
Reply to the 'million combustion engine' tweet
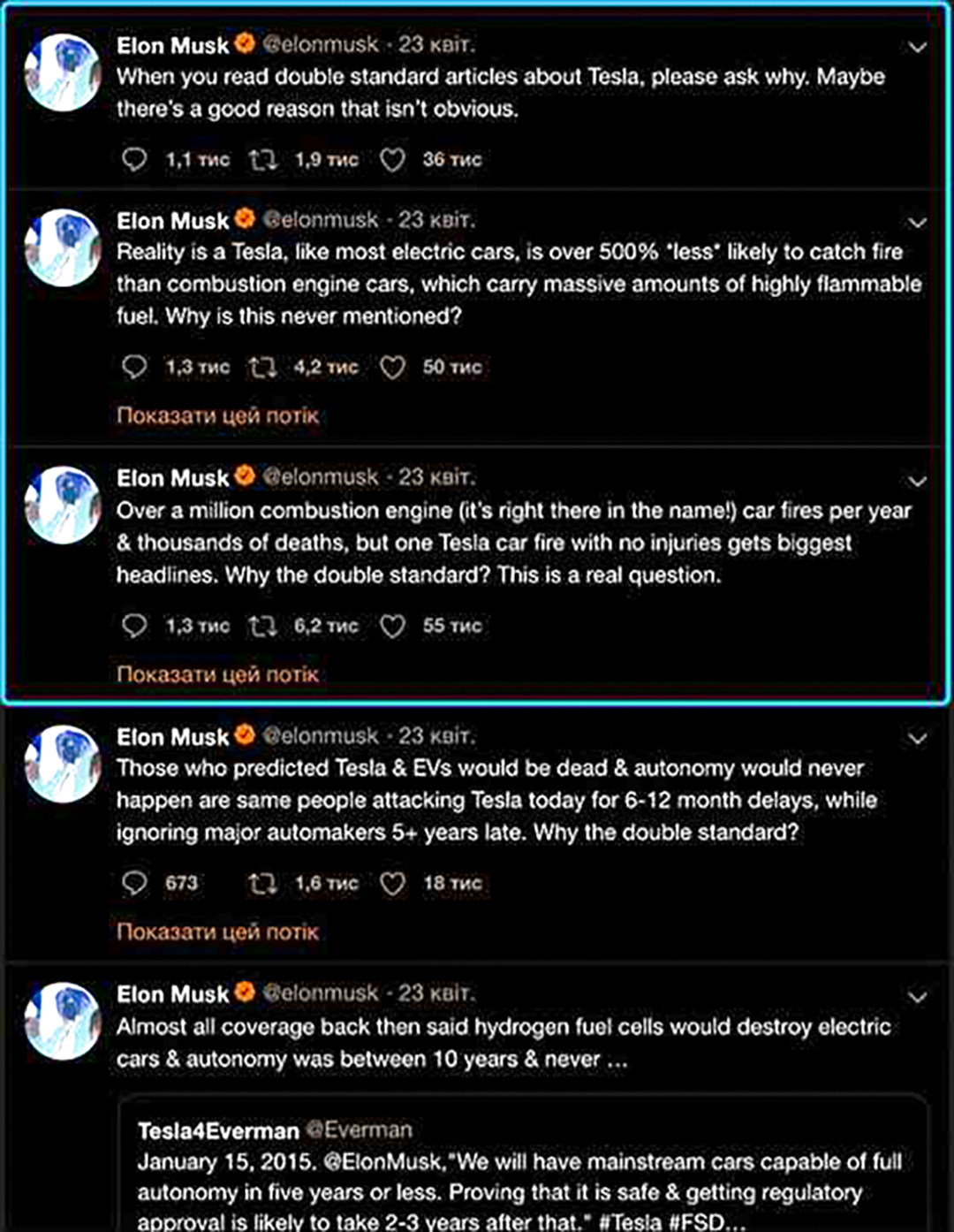[134, 626]
